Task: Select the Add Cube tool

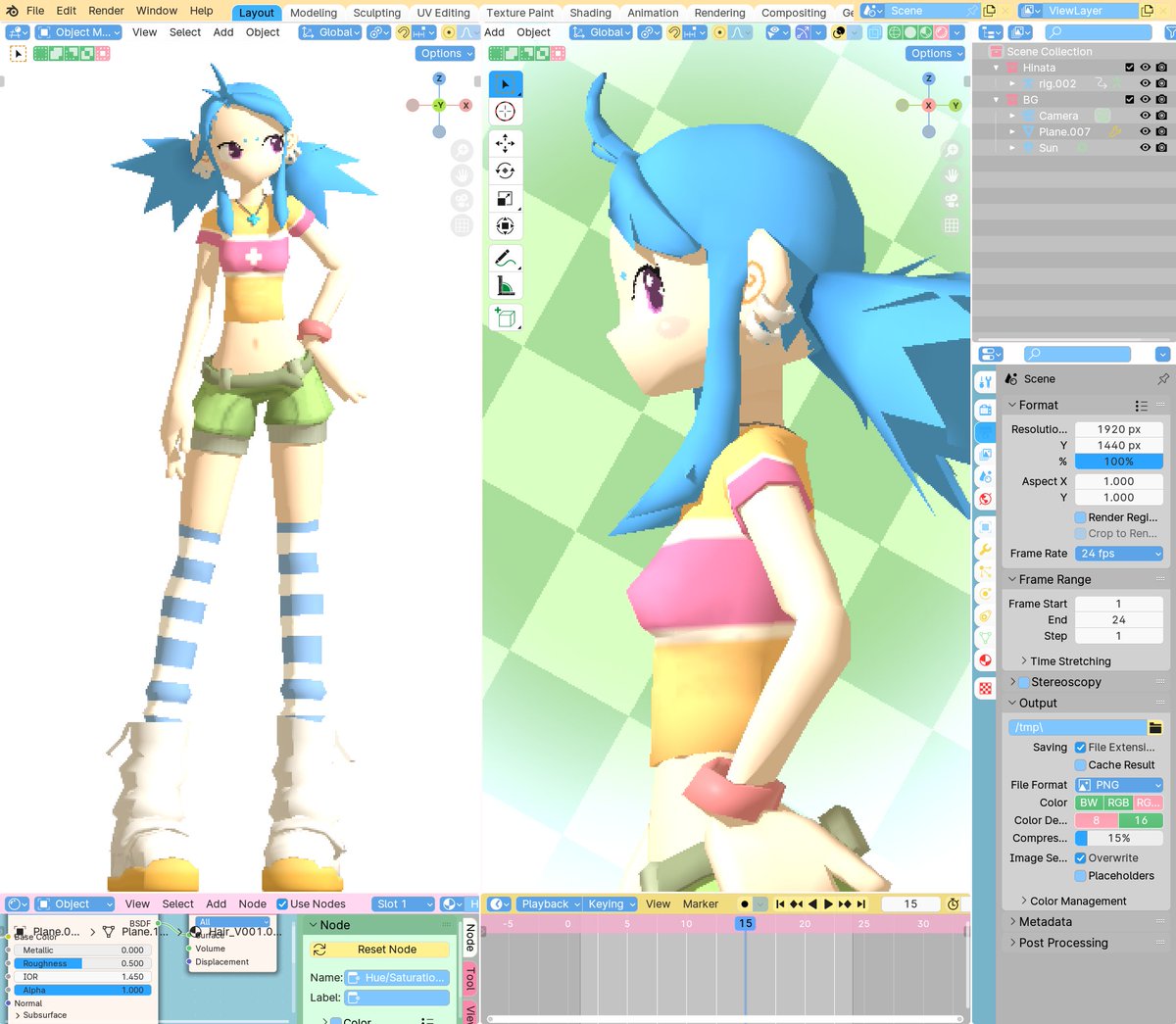Action: [505, 317]
